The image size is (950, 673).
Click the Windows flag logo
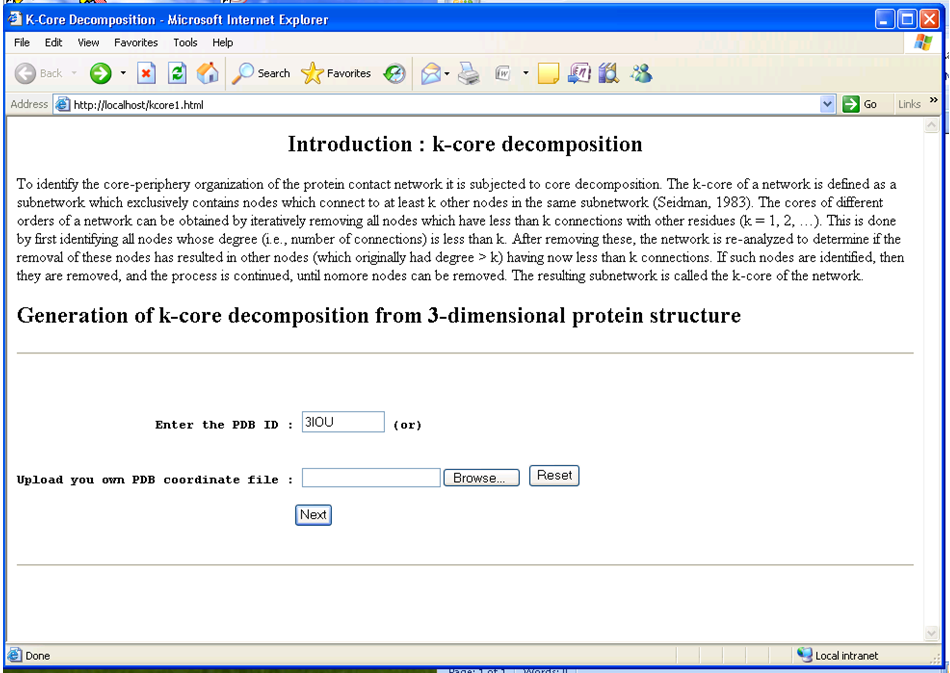click(923, 42)
